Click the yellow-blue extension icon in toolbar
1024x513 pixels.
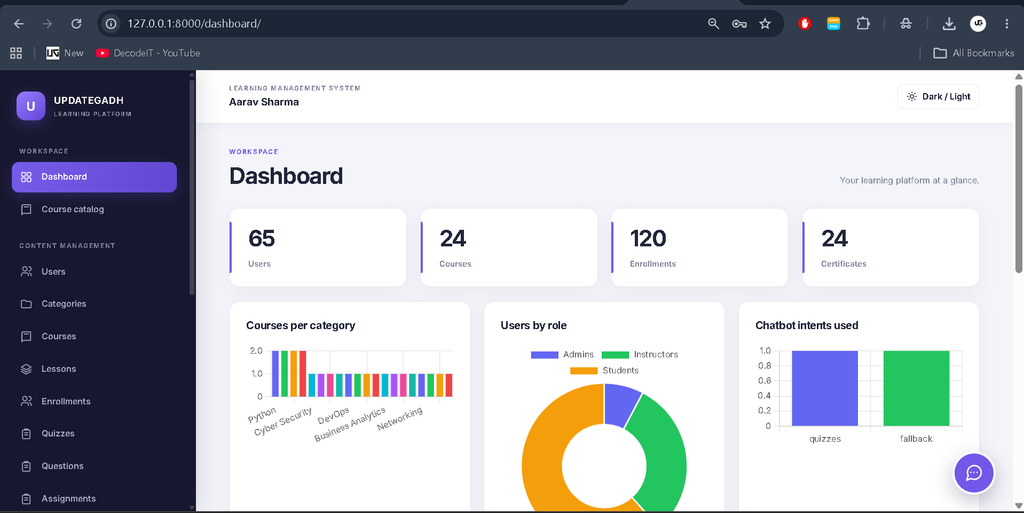(833, 23)
